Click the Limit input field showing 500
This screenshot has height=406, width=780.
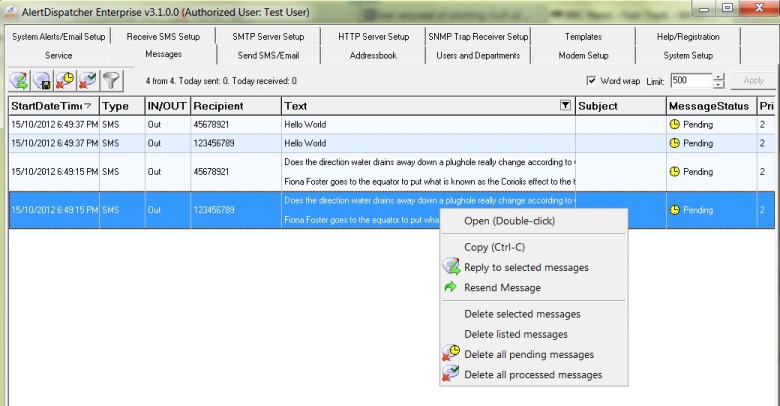coord(691,81)
